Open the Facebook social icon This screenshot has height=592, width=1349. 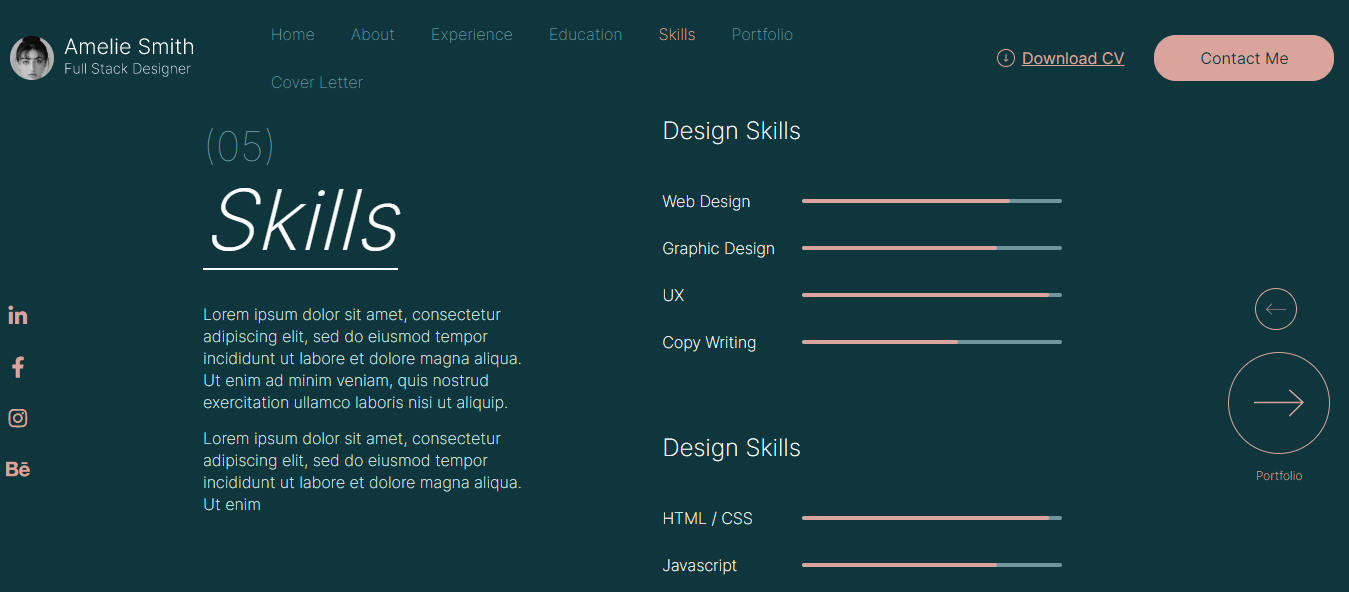[x=18, y=367]
